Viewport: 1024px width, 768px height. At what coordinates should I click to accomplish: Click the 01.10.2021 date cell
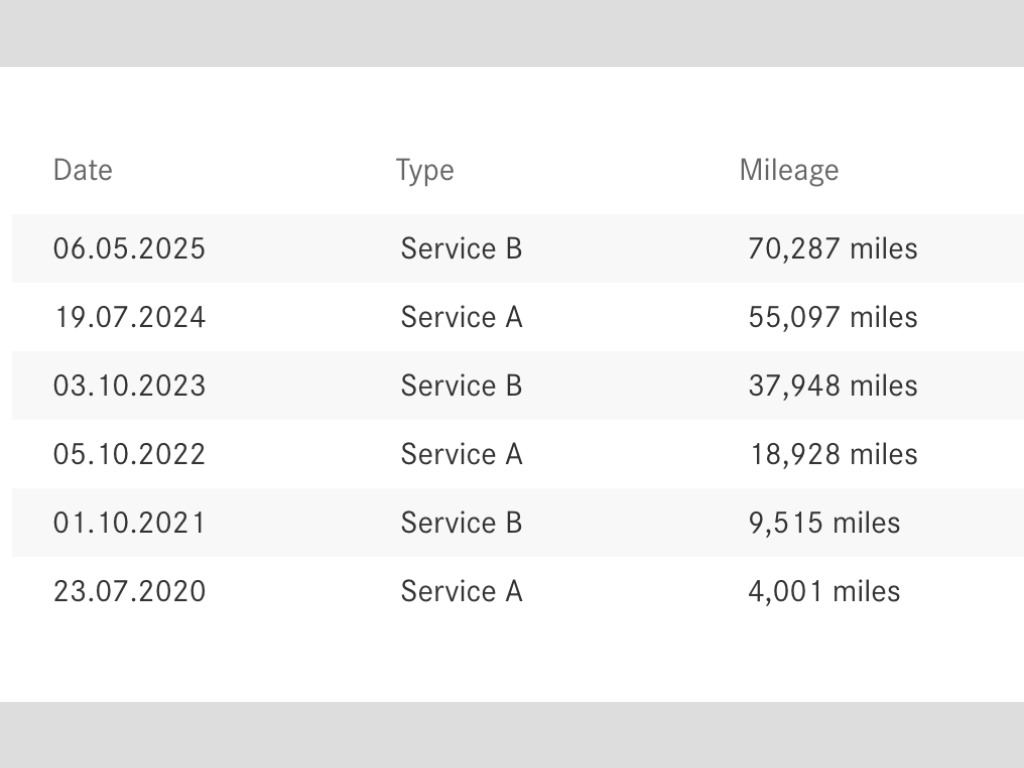click(x=129, y=522)
